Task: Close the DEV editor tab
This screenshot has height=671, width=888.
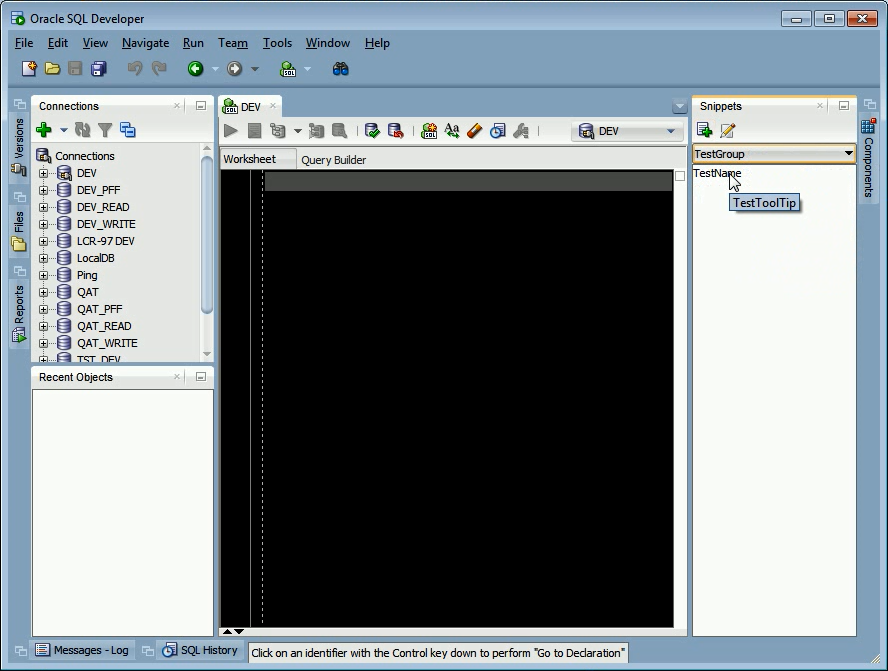Action: click(x=273, y=106)
